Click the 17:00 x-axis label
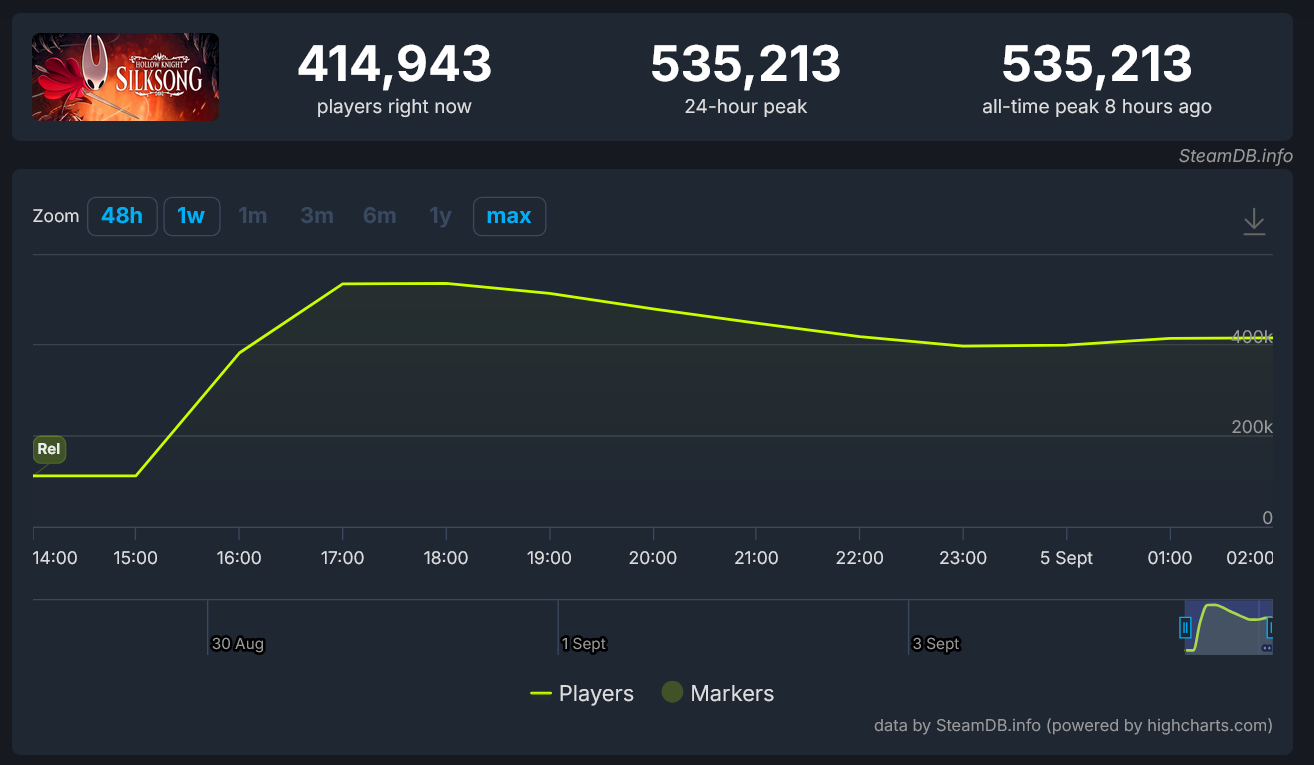Viewport: 1314px width, 765px height. tap(342, 558)
